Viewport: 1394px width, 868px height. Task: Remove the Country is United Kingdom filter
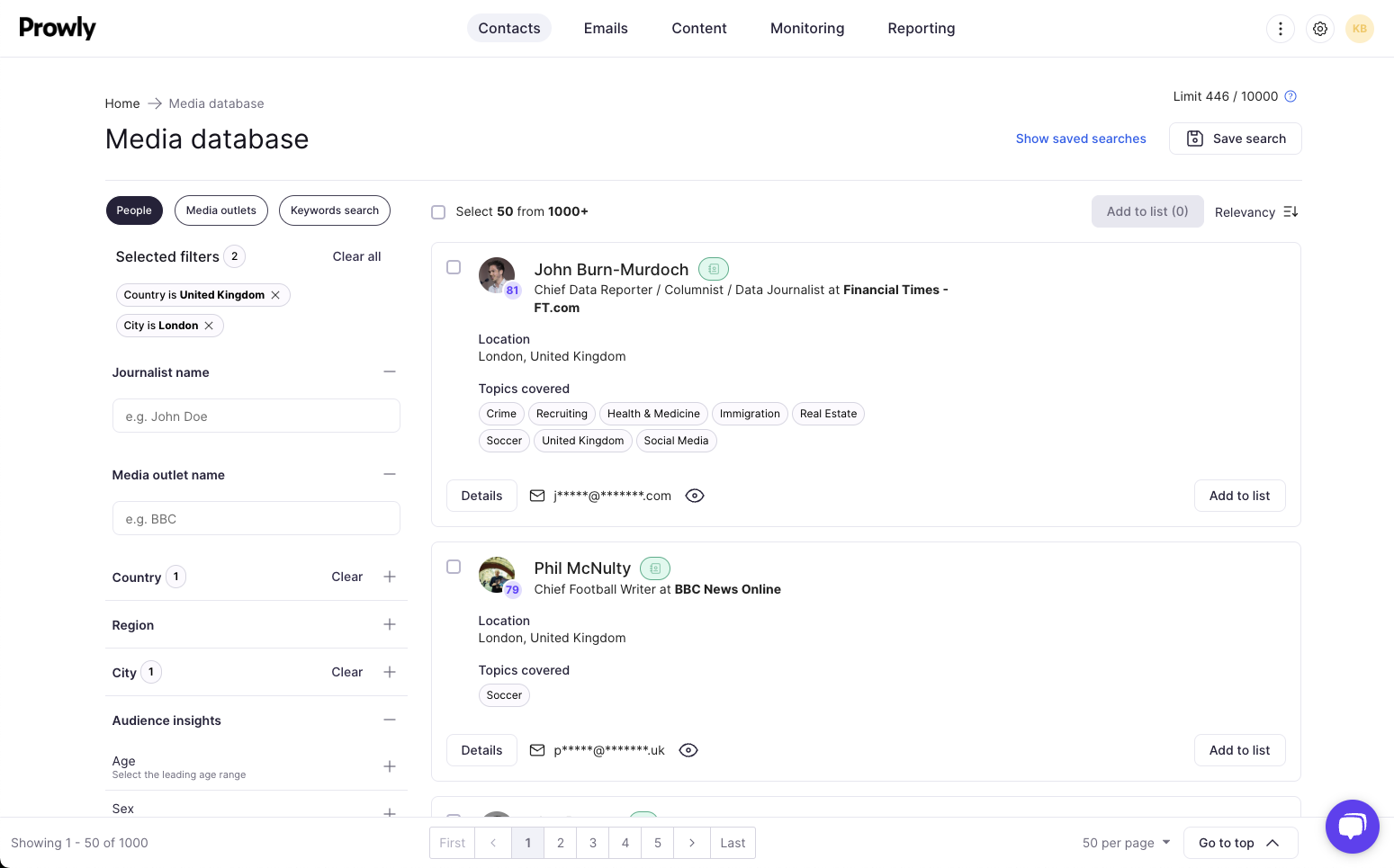(275, 295)
